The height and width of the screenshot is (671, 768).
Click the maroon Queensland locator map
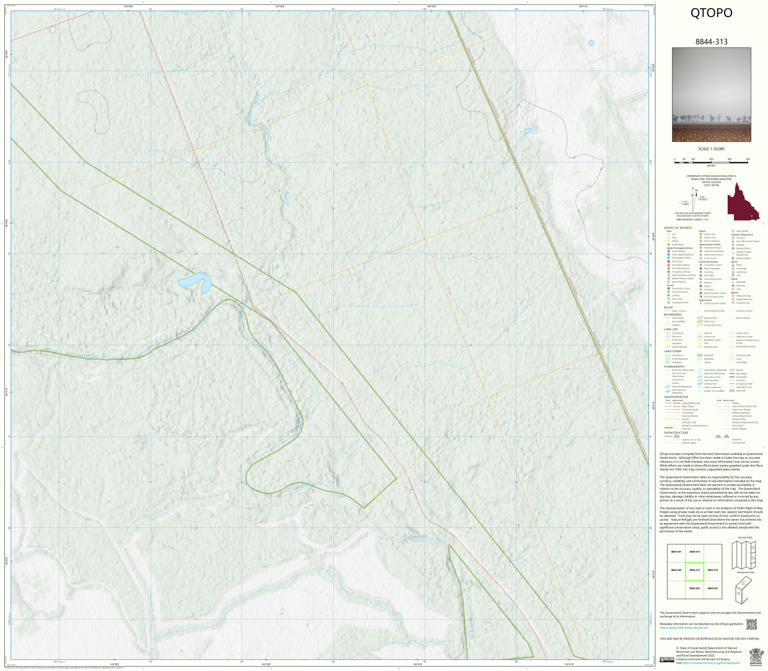[x=743, y=202]
